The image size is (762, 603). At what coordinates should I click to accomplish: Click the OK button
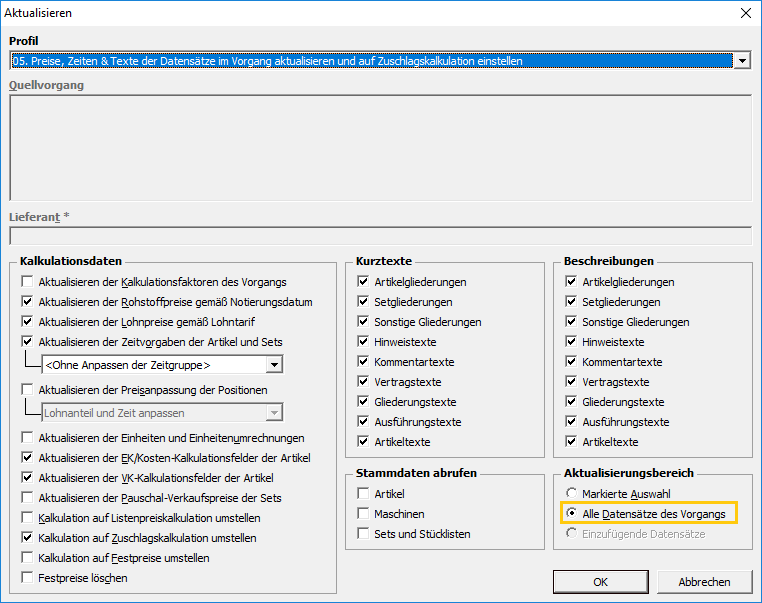click(600, 582)
